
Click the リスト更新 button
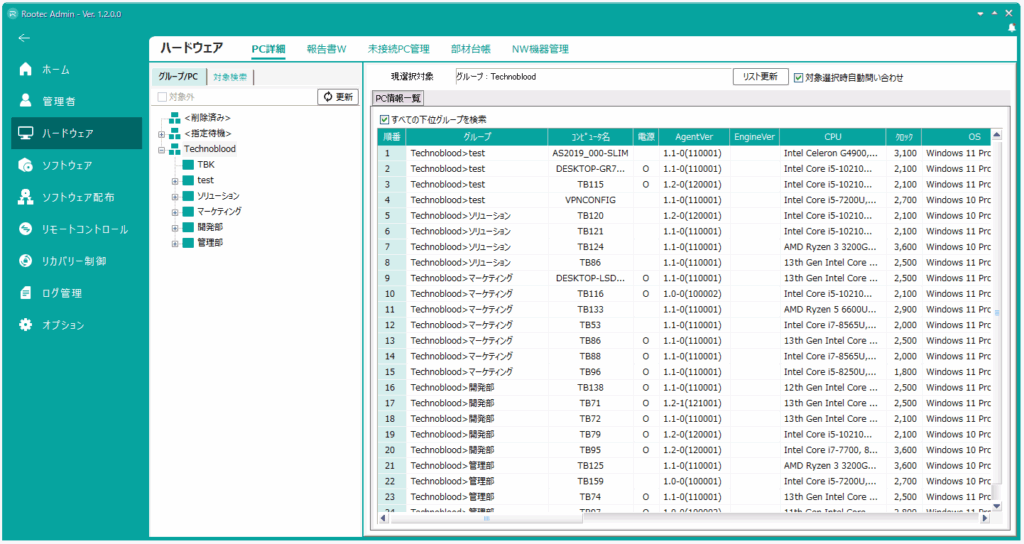[760, 77]
